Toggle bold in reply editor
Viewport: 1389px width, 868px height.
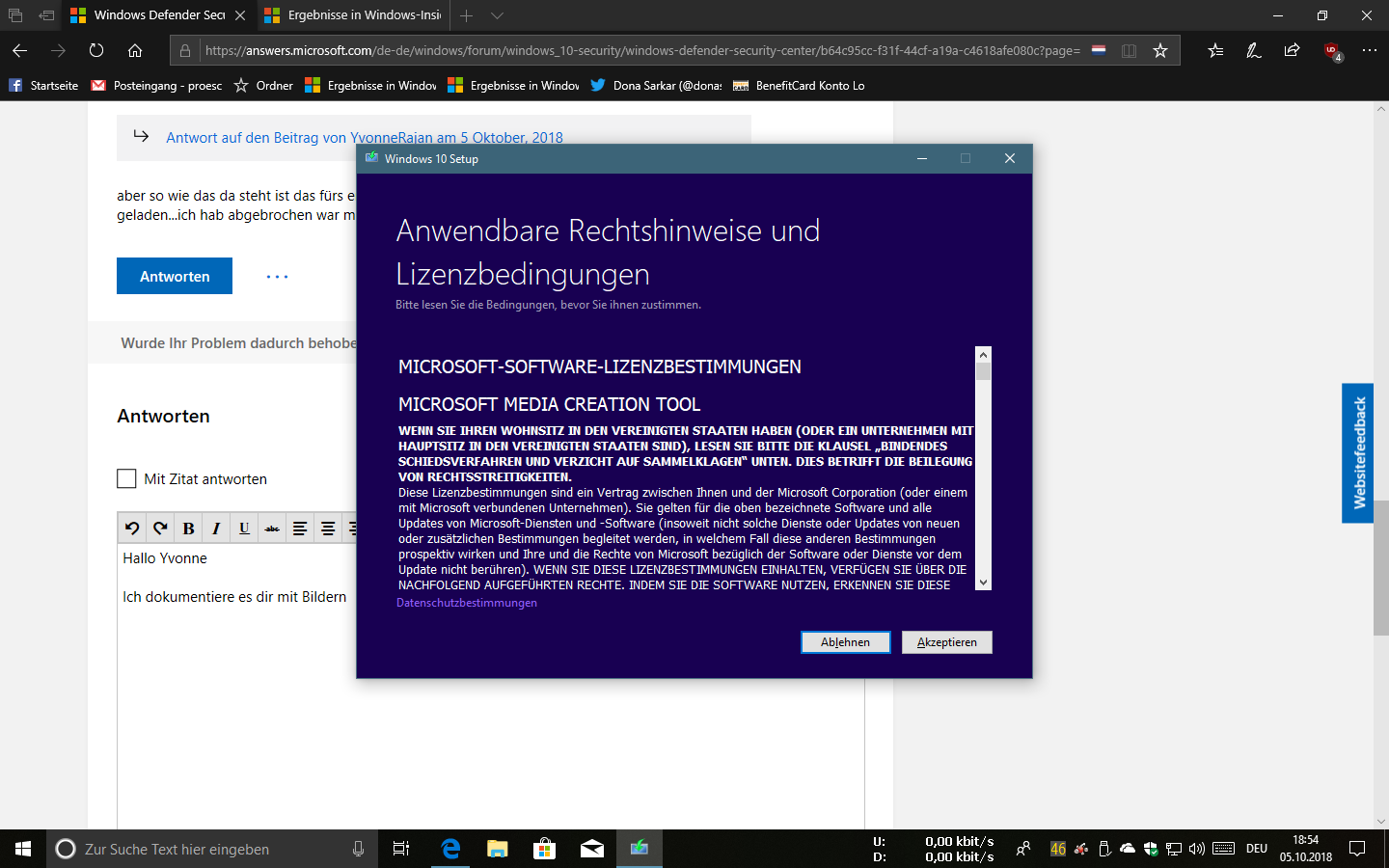point(188,528)
